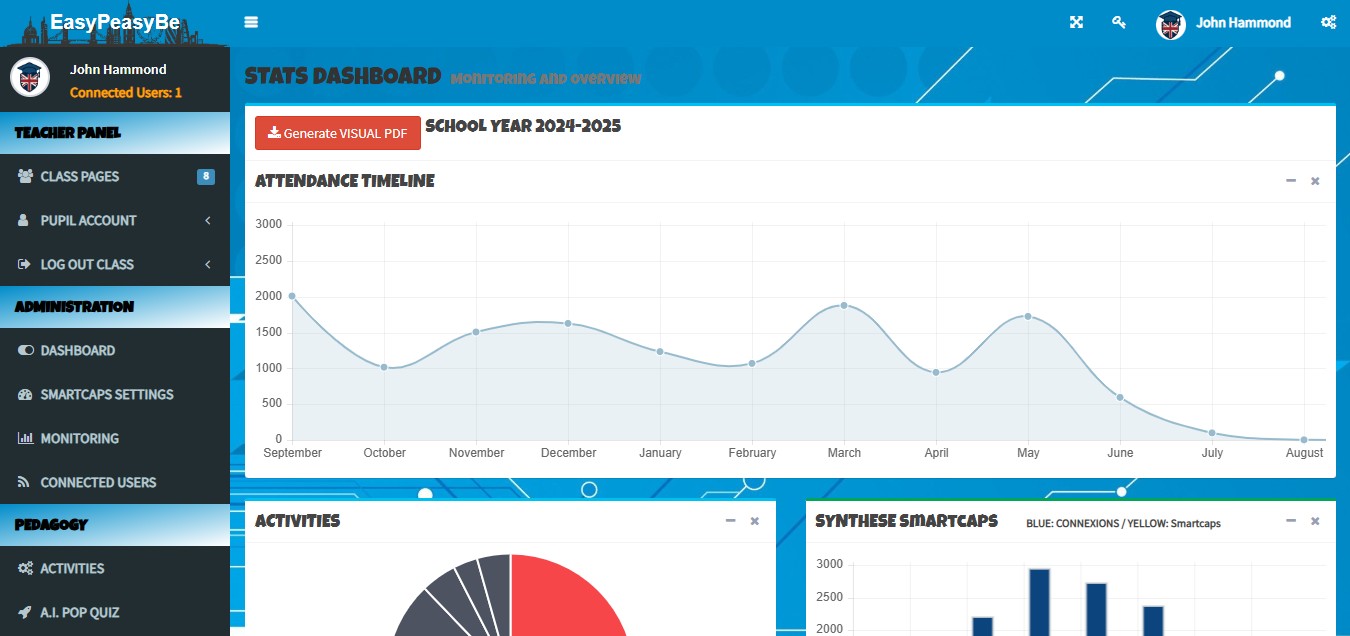Expand the Pupil Account submenu
The image size is (1350, 636).
click(x=207, y=220)
